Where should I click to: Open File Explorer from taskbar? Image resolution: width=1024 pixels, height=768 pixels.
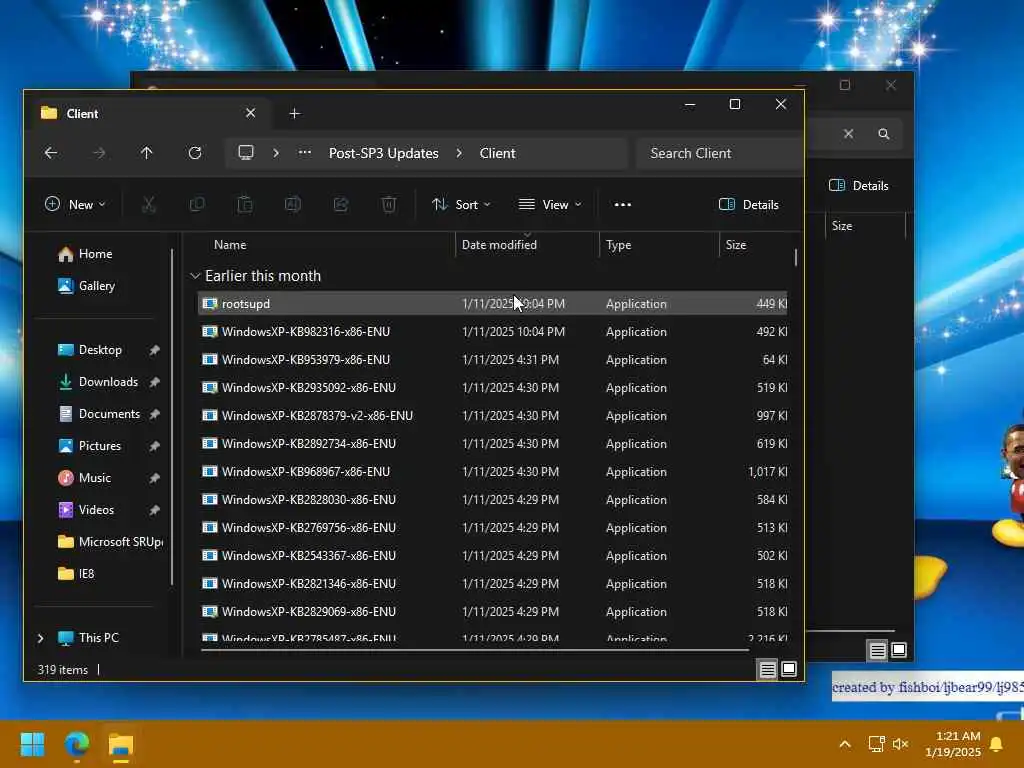click(121, 744)
